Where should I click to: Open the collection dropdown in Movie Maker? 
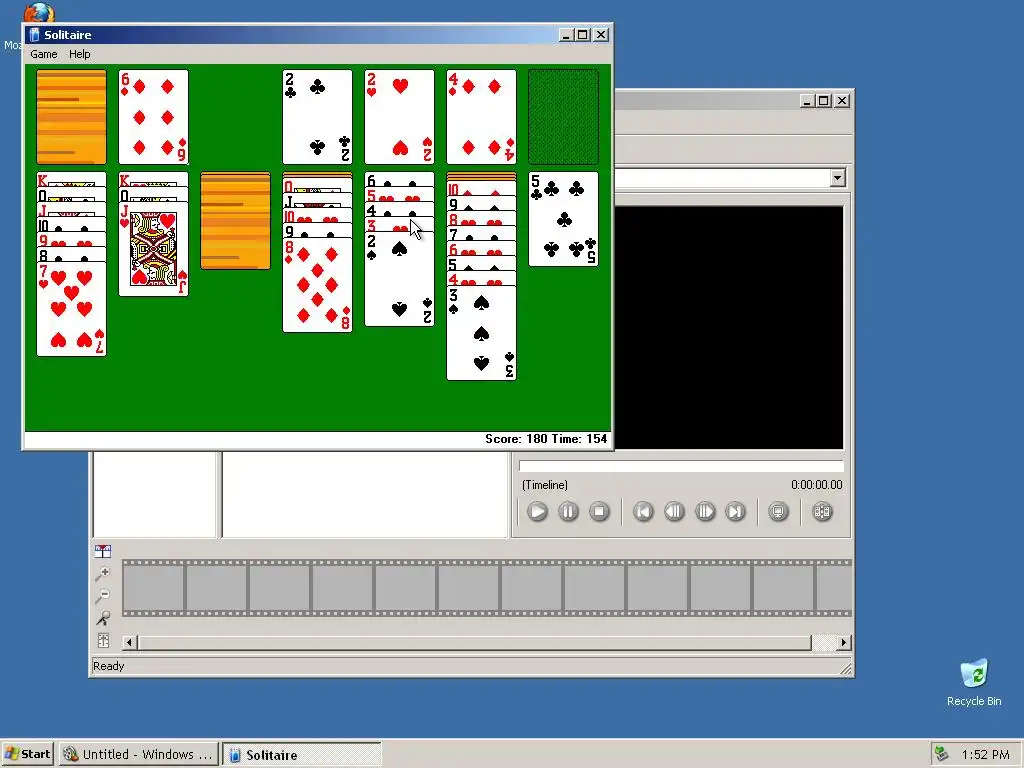point(837,178)
